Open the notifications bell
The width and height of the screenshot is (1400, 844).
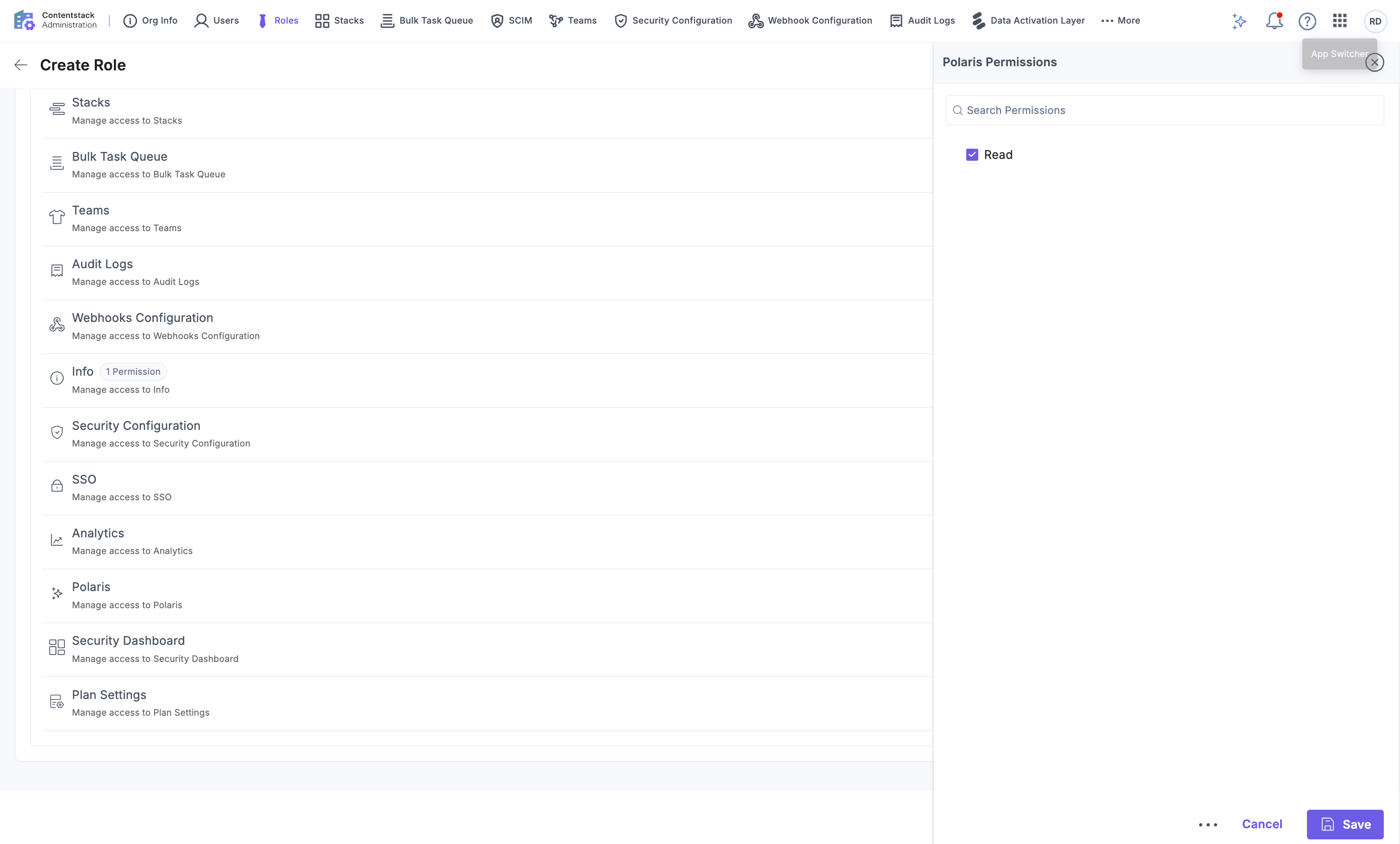[x=1275, y=21]
